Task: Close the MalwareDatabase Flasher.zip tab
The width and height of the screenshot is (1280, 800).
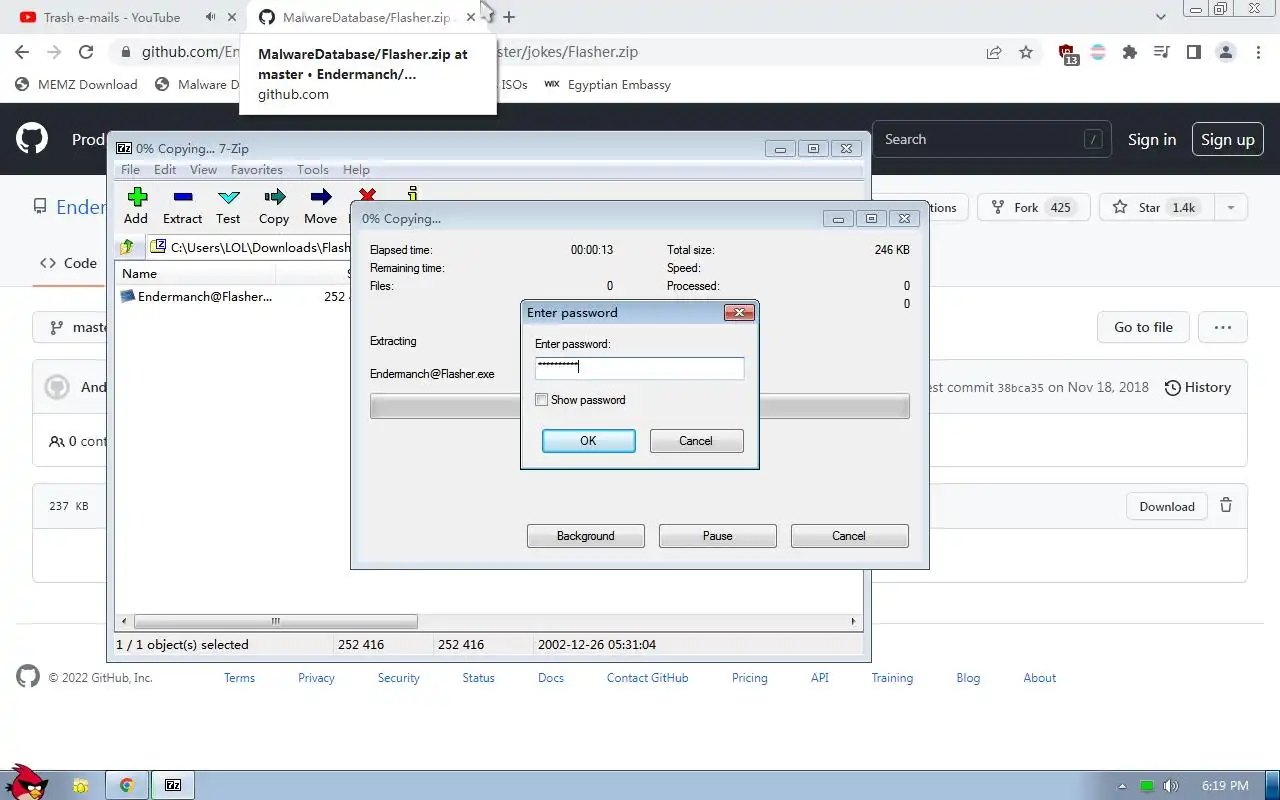Action: [471, 17]
